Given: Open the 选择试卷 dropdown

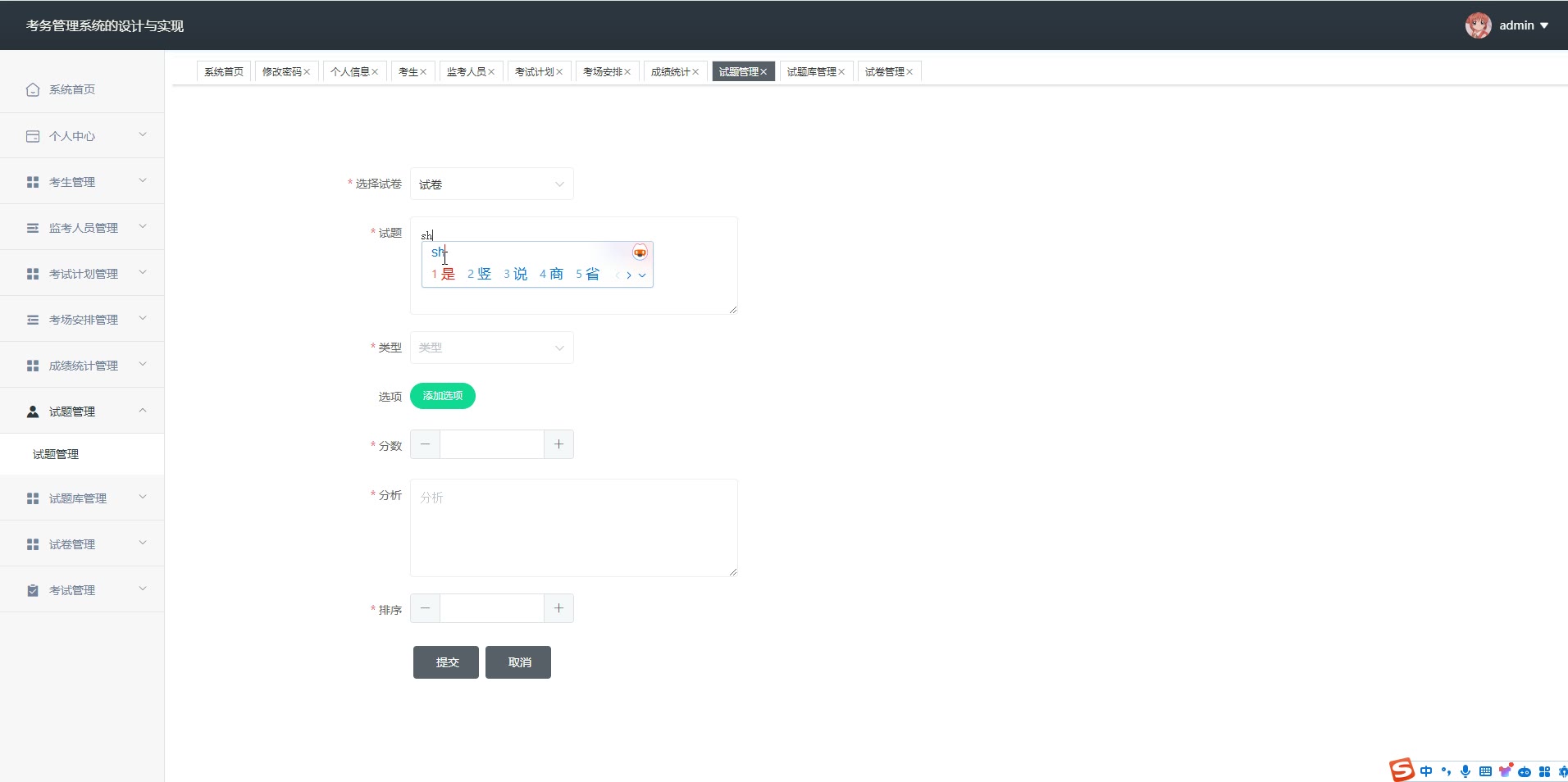Looking at the screenshot, I should [x=492, y=184].
